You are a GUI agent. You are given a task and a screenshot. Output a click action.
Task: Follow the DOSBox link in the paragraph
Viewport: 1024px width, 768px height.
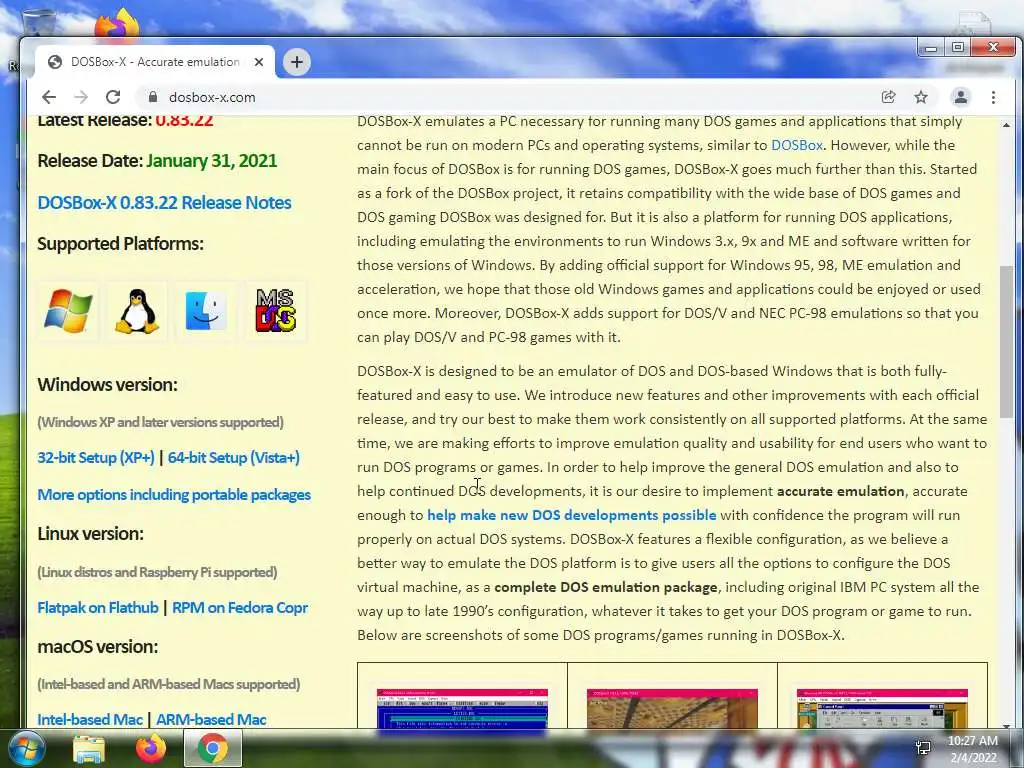pyautogui.click(x=797, y=145)
